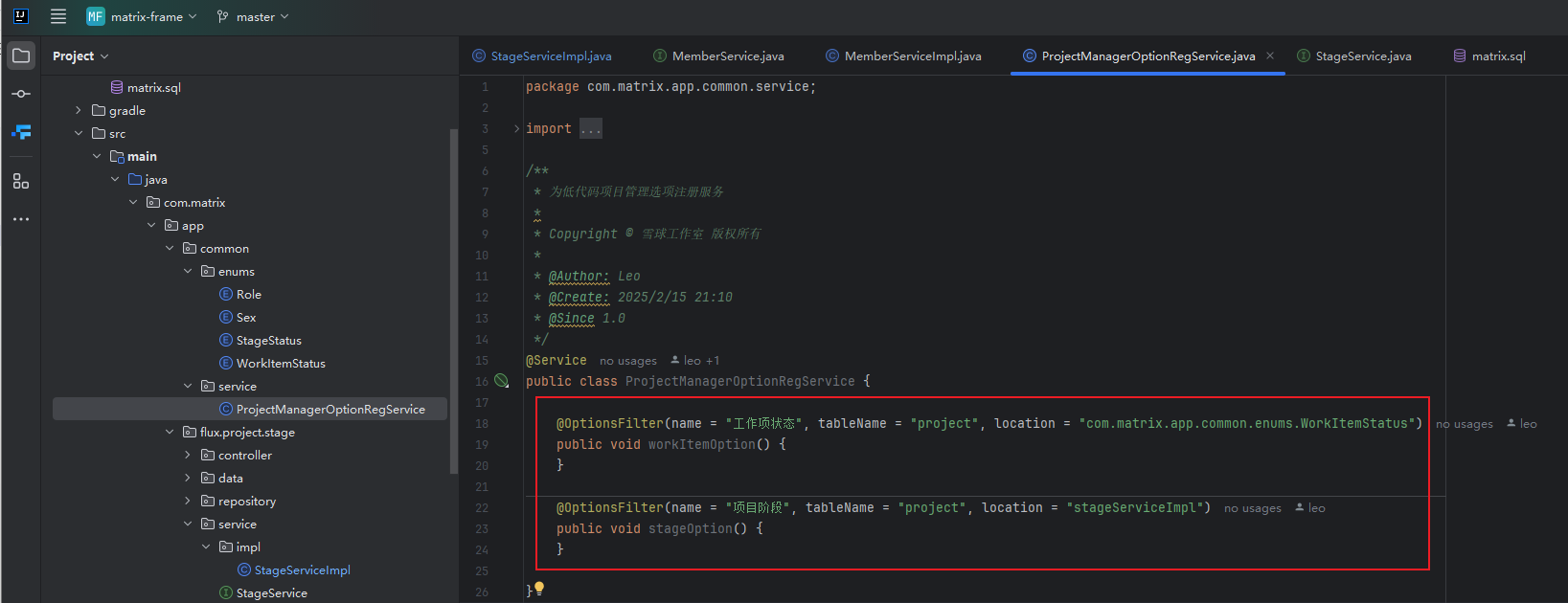Click 'leo +1' author hint
The height and width of the screenshot is (603, 1568).
695,361
